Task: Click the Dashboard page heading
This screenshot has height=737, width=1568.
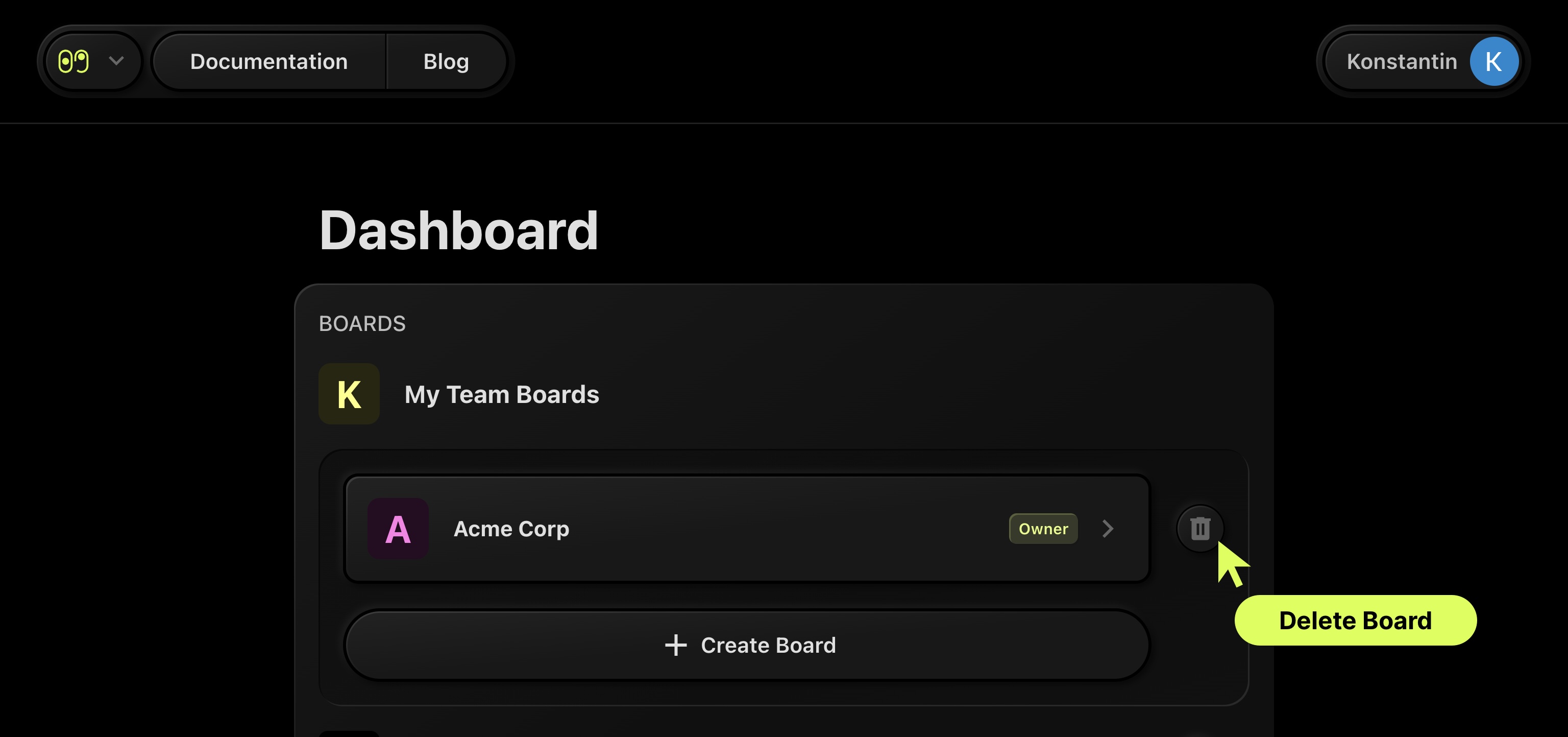Action: pyautogui.click(x=458, y=230)
